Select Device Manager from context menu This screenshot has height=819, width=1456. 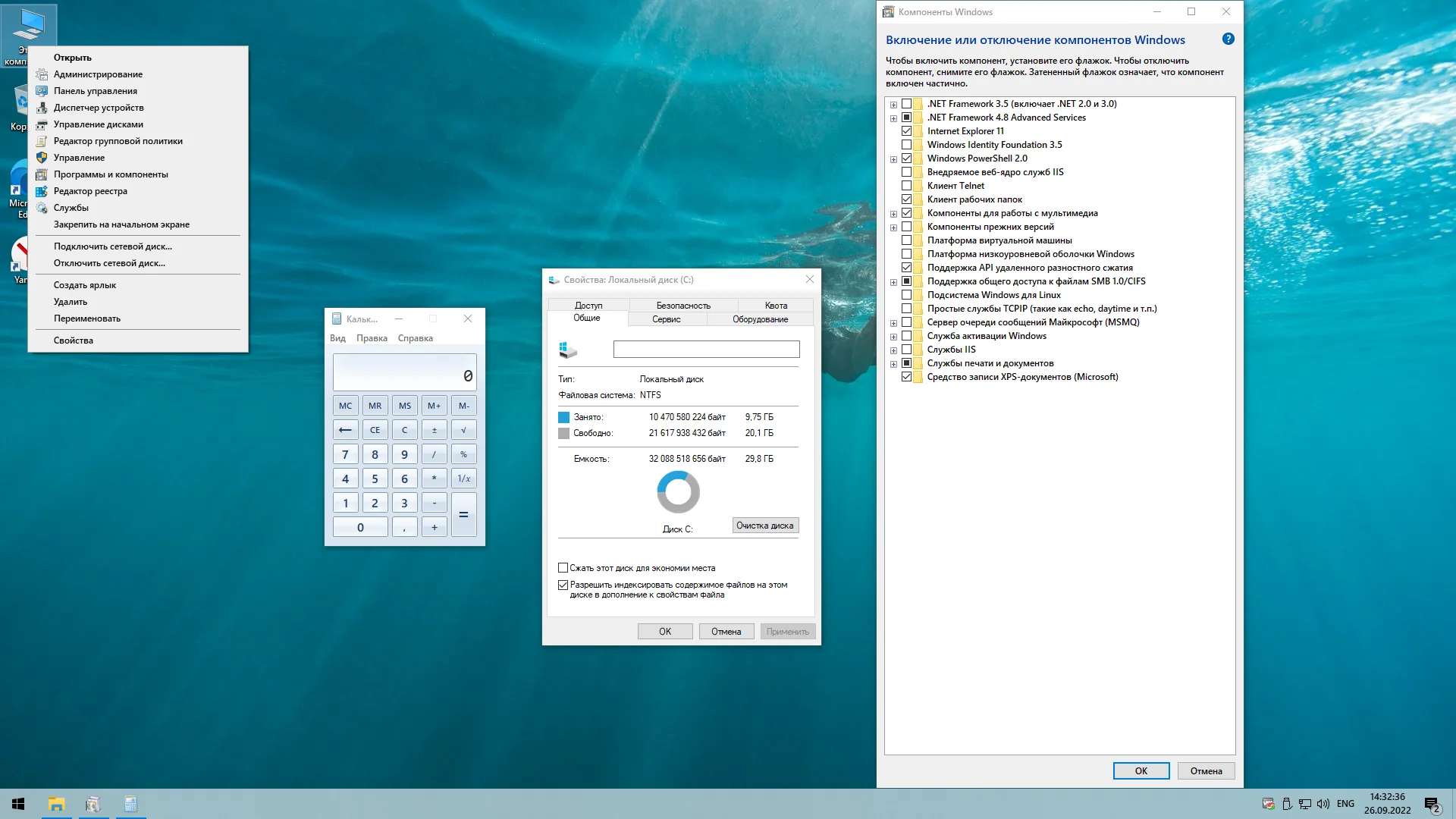coord(99,108)
